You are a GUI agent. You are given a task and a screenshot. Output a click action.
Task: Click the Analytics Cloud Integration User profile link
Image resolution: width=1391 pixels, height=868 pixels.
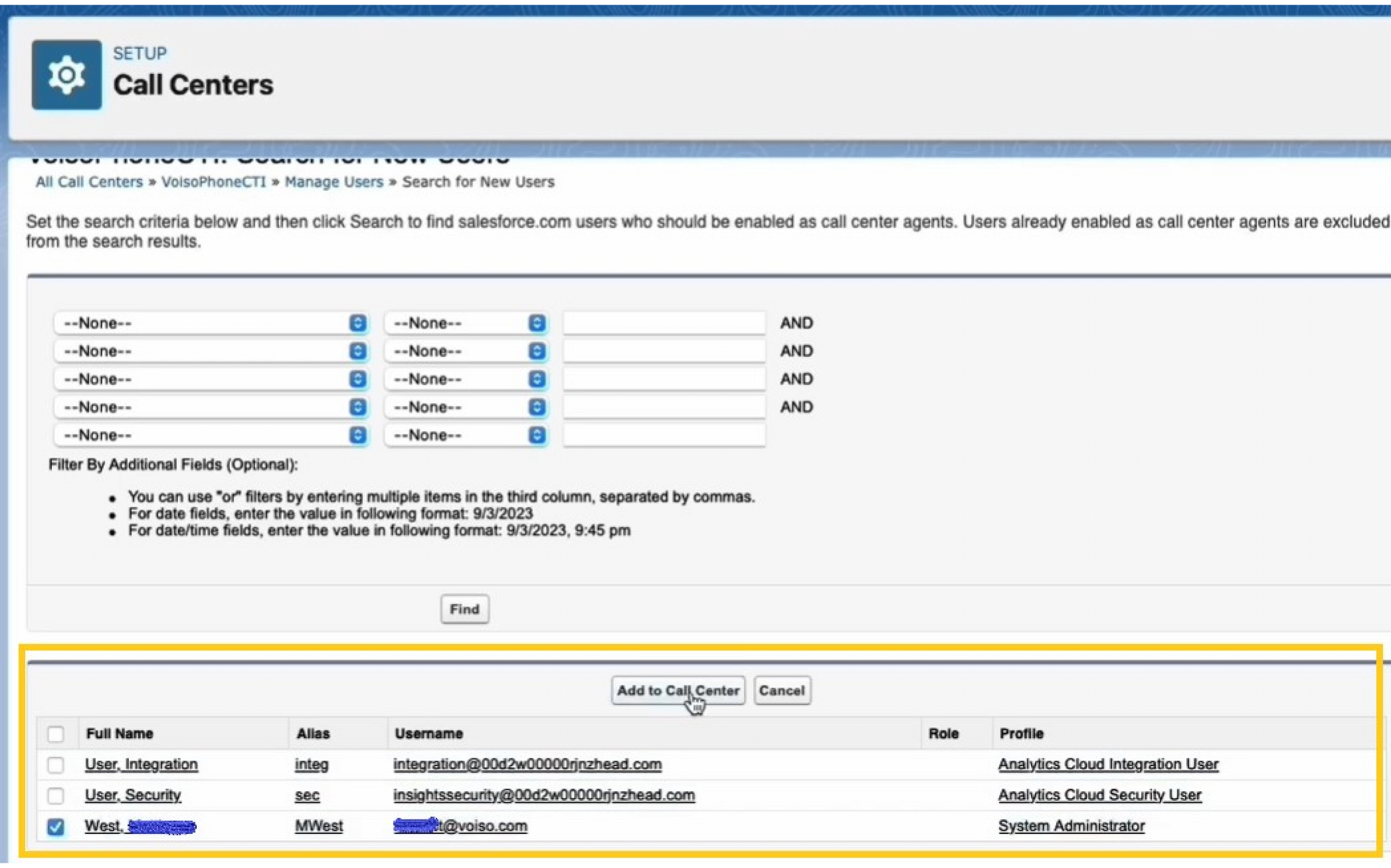(x=1108, y=763)
